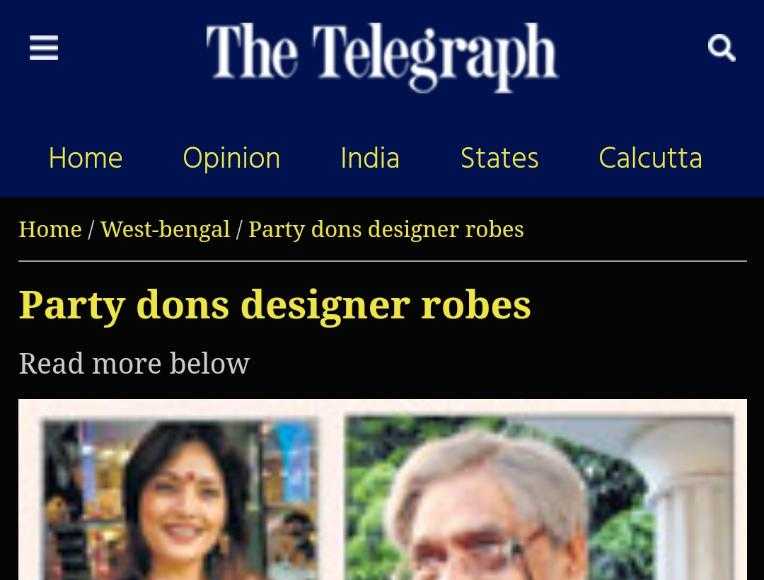The image size is (764, 580).
Task: Switch to the India section
Action: [370, 158]
